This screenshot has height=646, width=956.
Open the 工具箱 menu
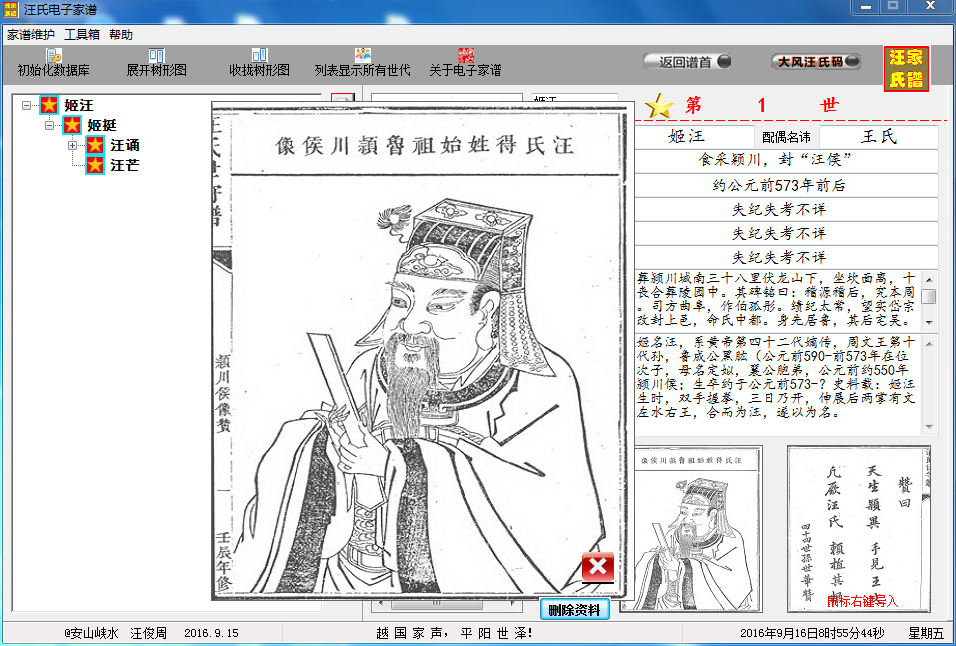[82, 34]
